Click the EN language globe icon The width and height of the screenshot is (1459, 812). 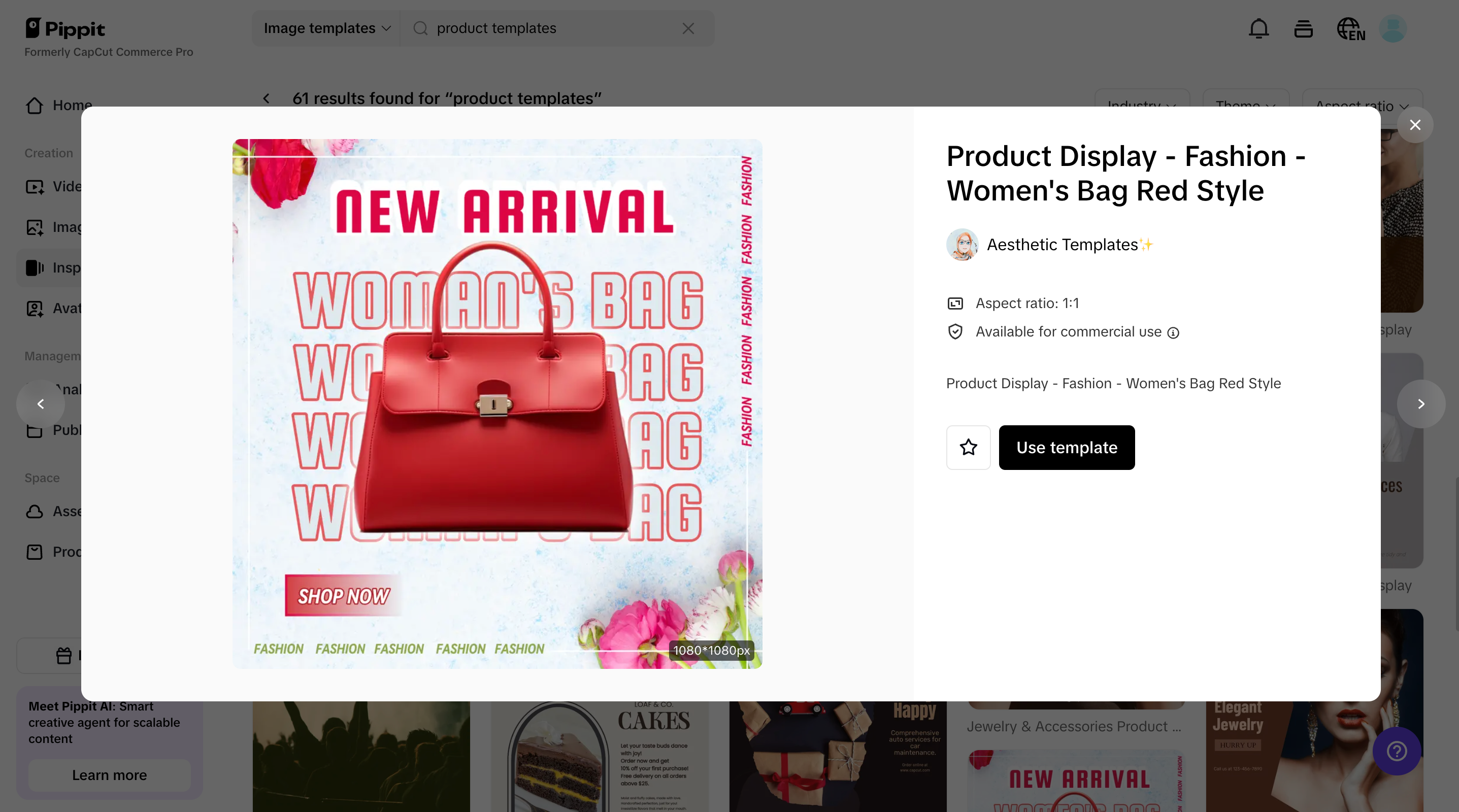click(x=1350, y=28)
